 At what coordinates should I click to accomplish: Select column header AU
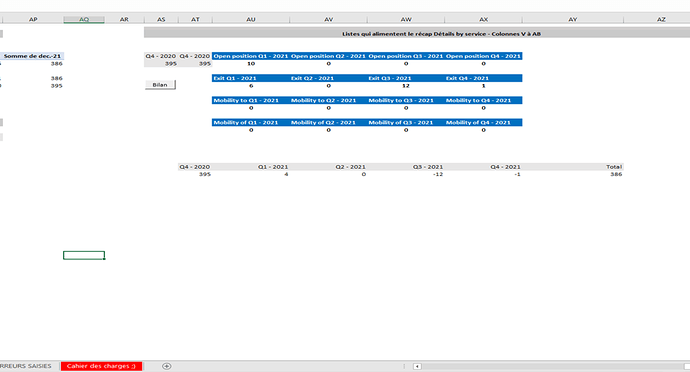(x=251, y=19)
